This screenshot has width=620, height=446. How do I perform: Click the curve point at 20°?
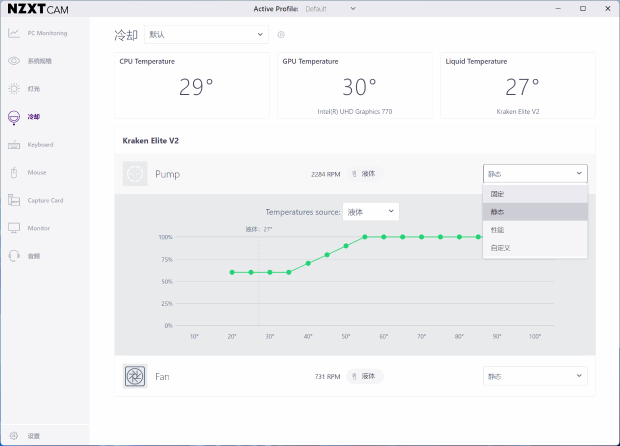232,272
